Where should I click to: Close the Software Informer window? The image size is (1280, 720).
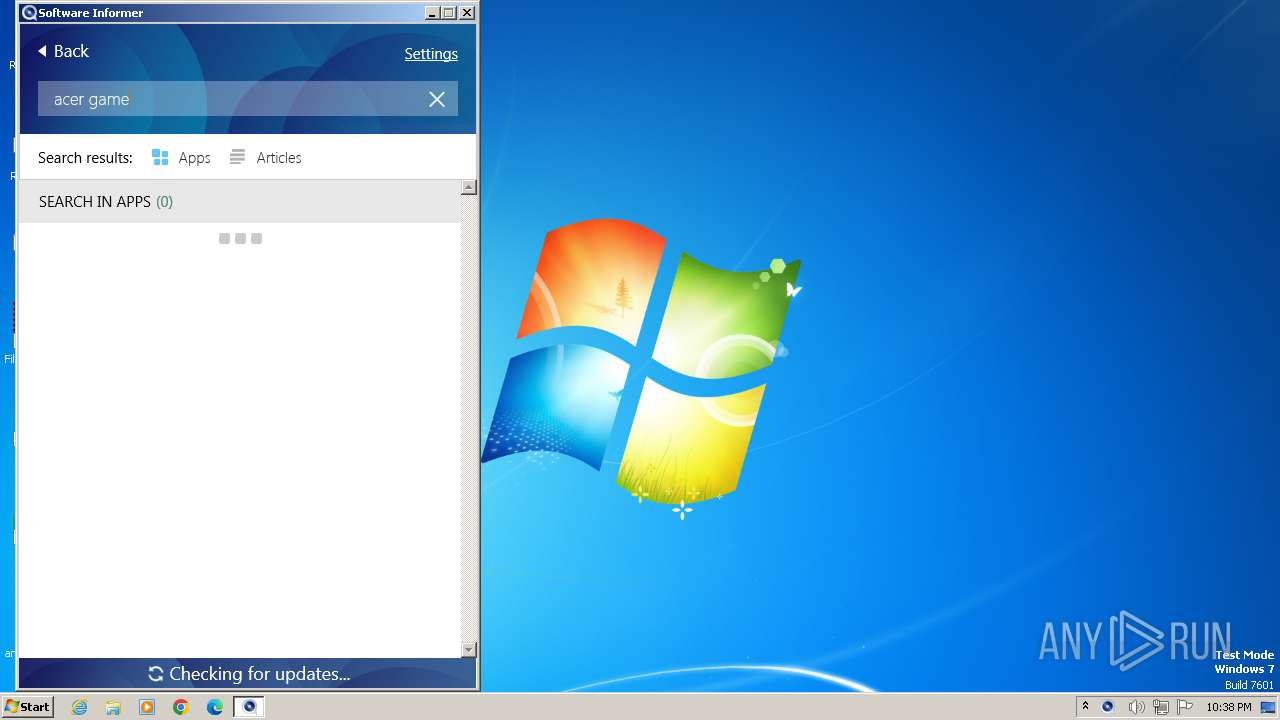467,13
